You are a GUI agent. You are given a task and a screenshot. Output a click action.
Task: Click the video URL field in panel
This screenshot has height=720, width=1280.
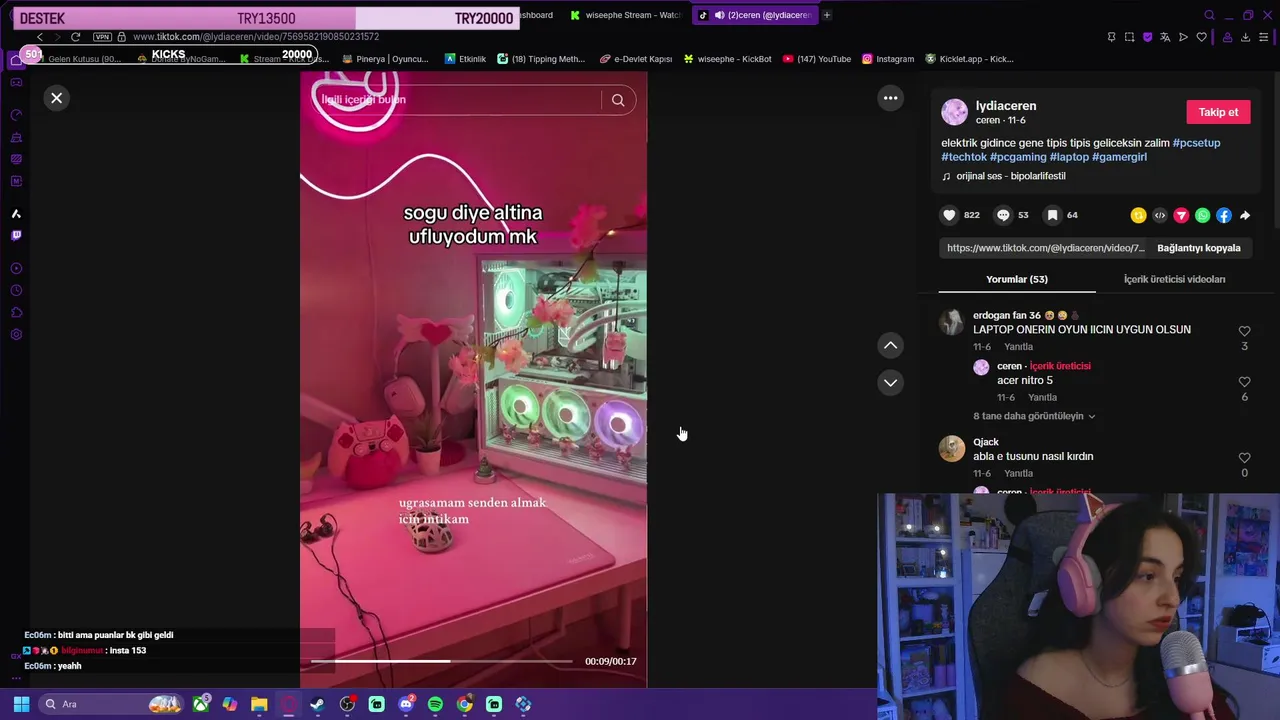pos(1045,248)
